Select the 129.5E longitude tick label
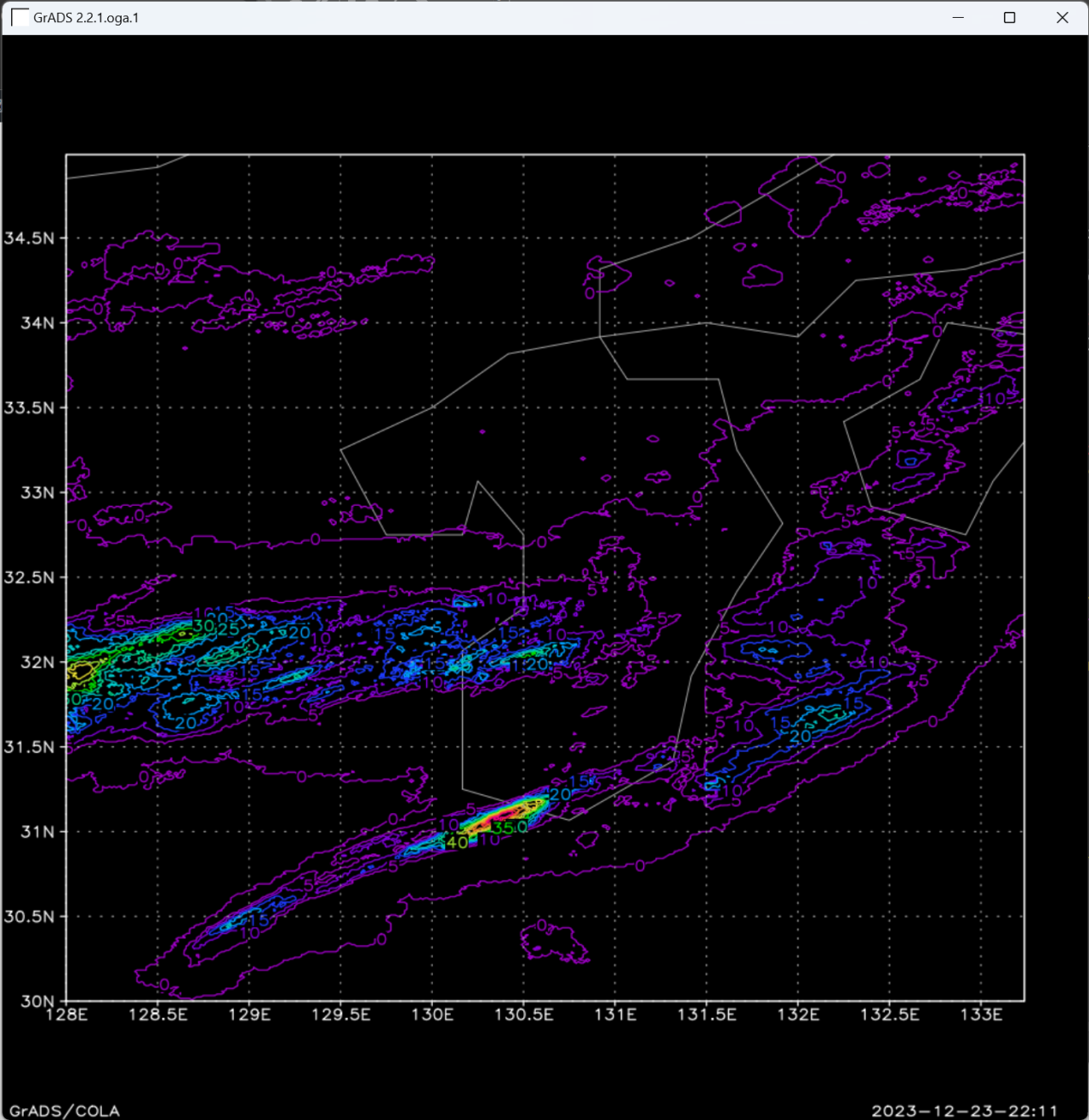Screen dimensions: 1089x1120 (340, 1015)
